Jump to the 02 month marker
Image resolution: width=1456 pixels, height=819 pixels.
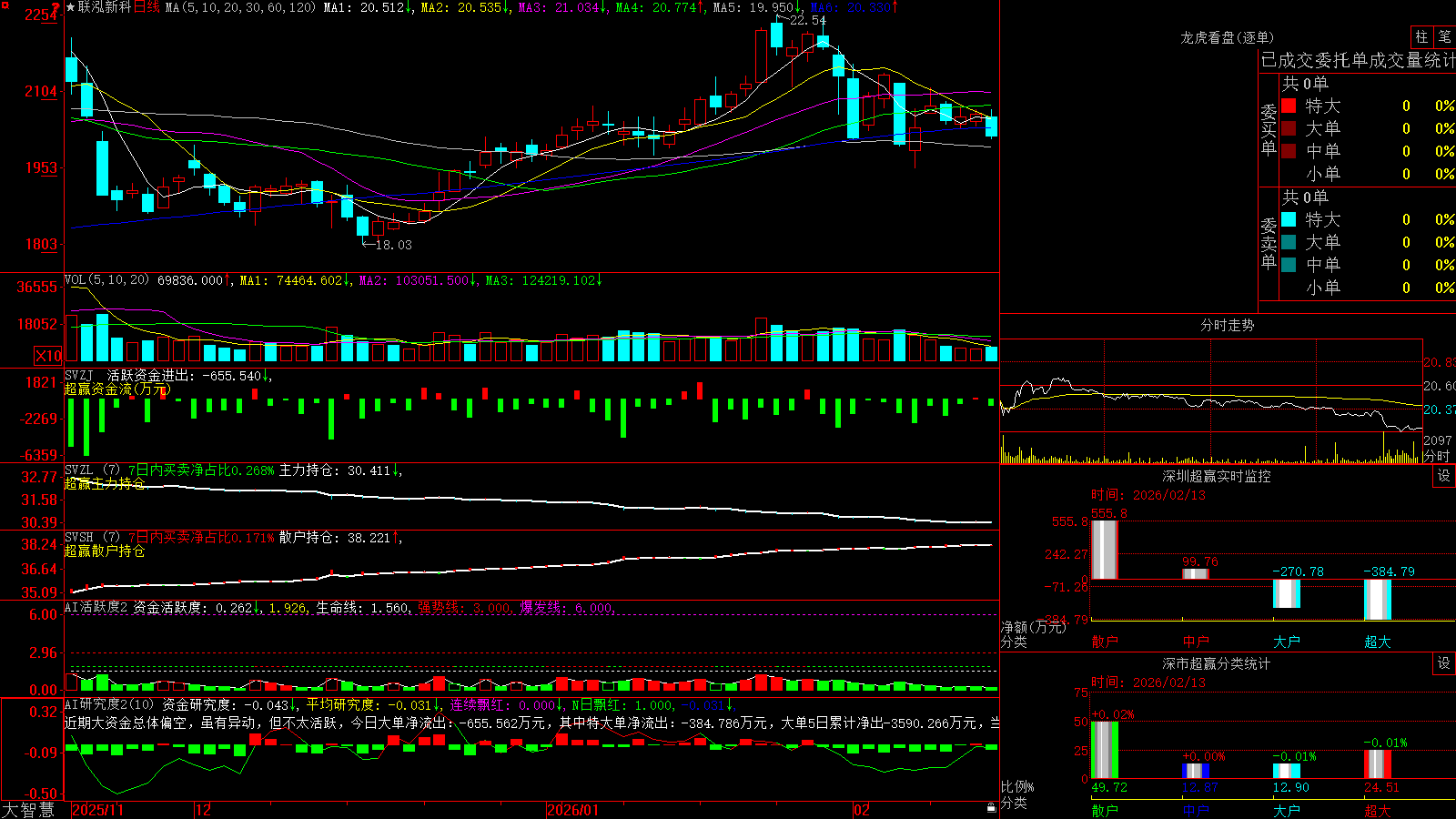(862, 810)
